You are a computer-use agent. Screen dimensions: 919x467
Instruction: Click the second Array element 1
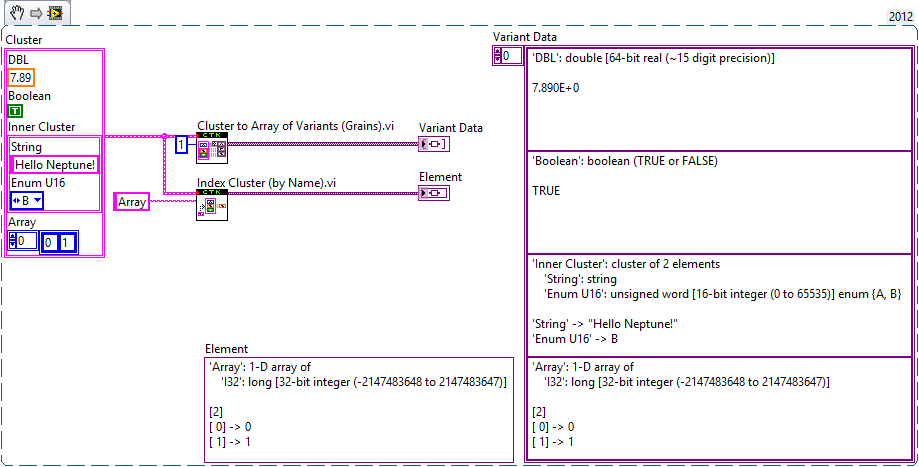click(67, 243)
